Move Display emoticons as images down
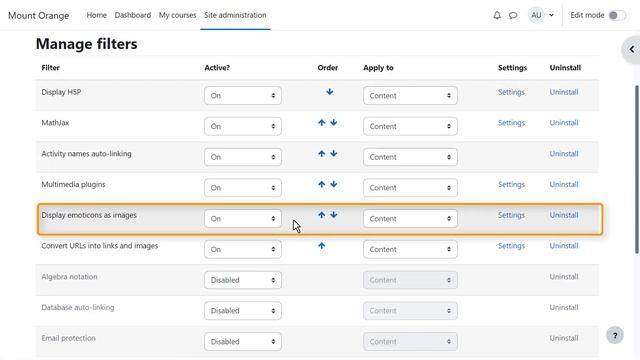 click(333, 215)
